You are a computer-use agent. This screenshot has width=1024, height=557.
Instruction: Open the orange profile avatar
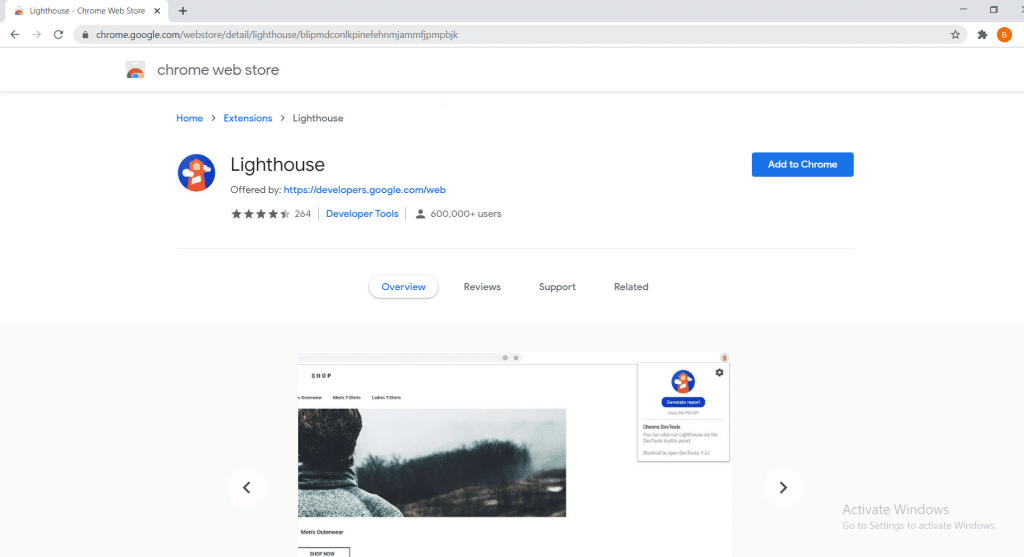point(1004,34)
